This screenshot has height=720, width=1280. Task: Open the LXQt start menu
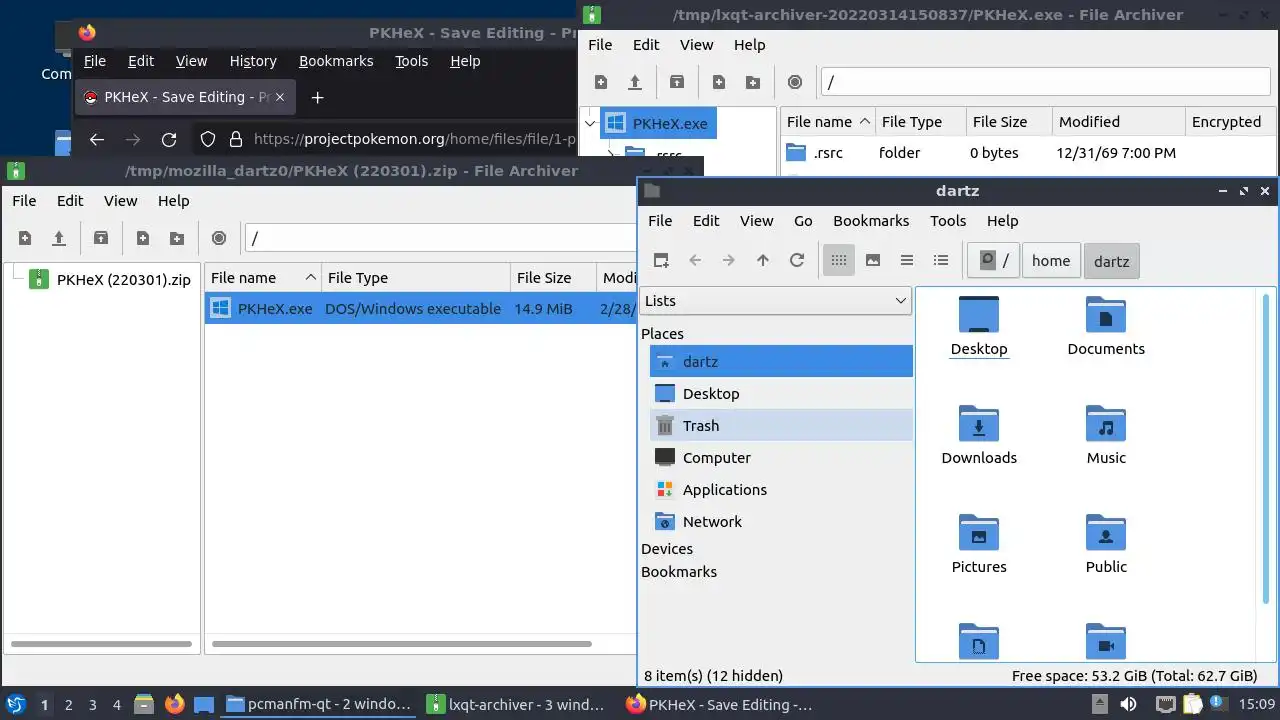pyautogui.click(x=16, y=705)
